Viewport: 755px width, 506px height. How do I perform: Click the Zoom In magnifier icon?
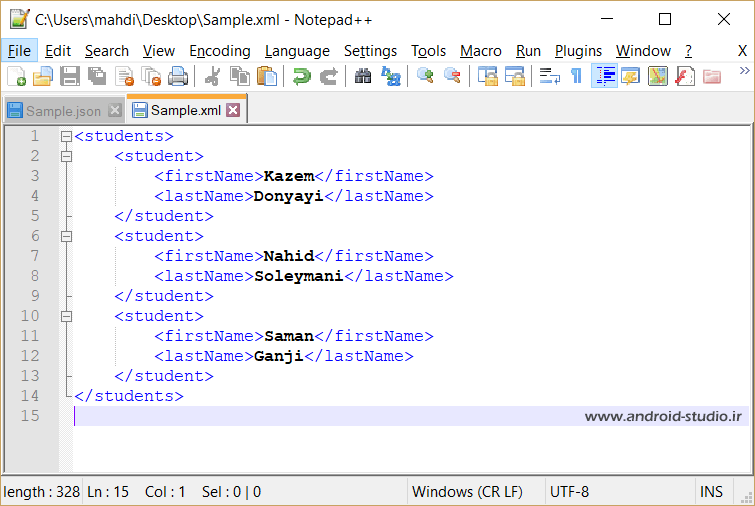(x=425, y=77)
